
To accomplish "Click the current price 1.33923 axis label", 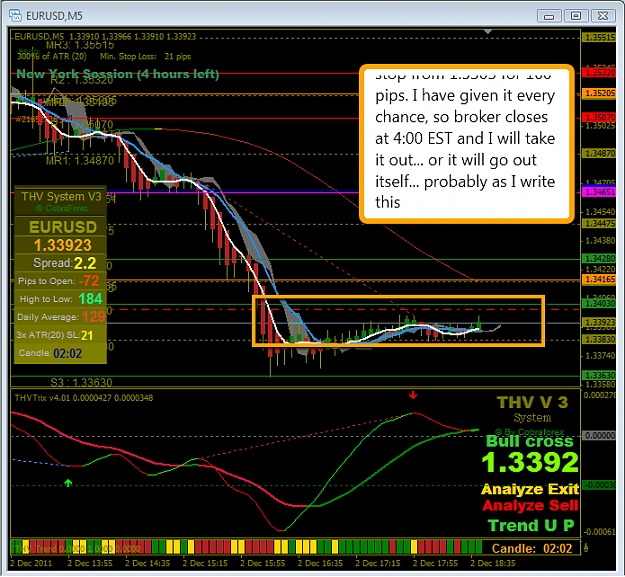I will click(599, 322).
